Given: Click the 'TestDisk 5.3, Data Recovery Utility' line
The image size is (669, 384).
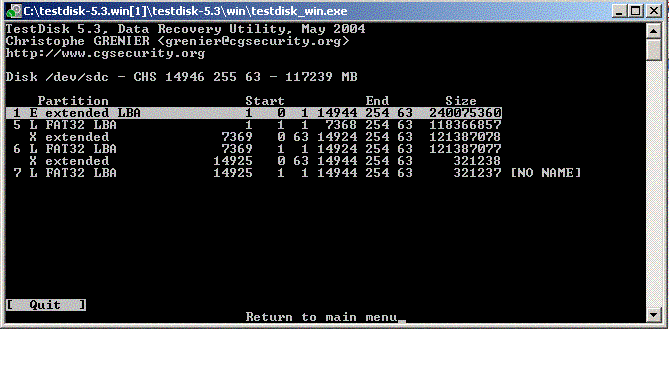Looking at the screenshot, I should coord(186,29).
